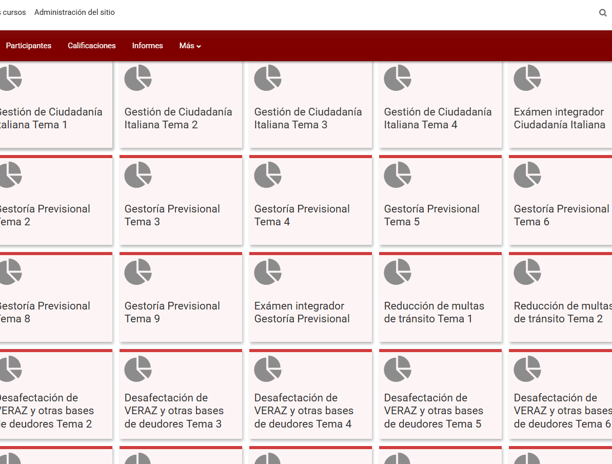Click pie chart icon of Gestoría Previsional Tema 2
This screenshot has width=612, height=464.
coord(11,175)
